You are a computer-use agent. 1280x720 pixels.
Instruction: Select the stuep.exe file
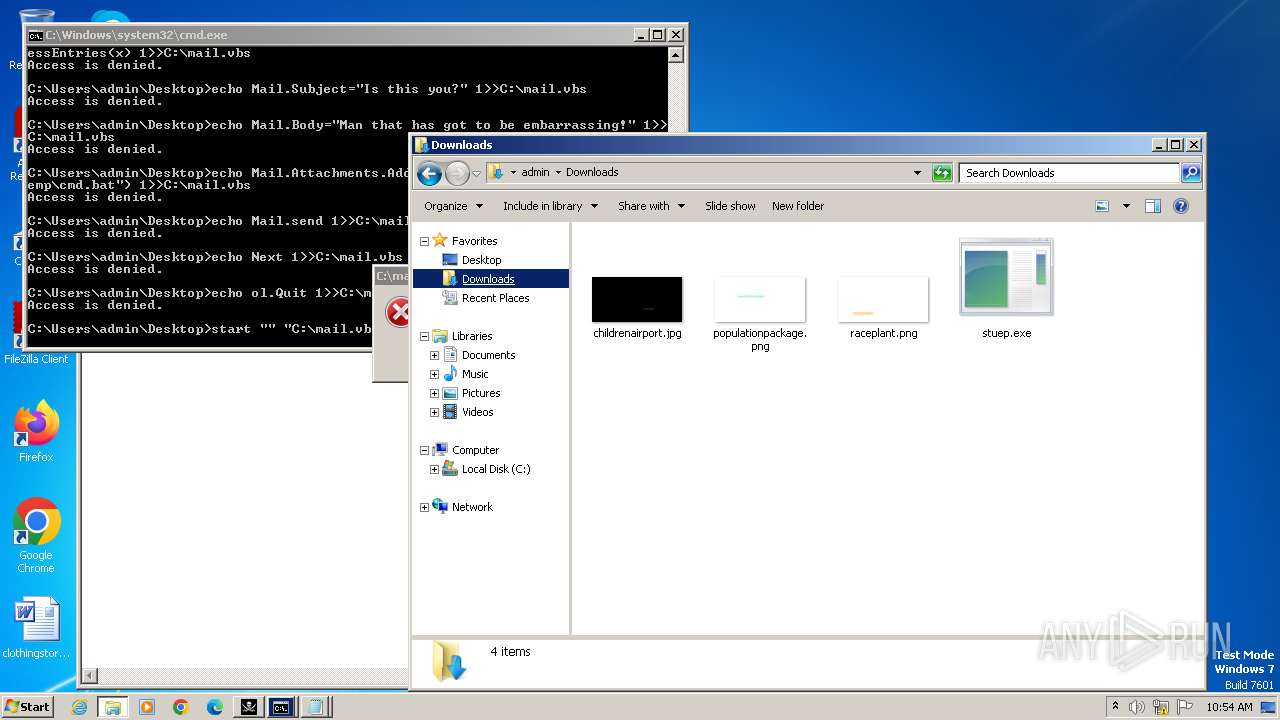[1006, 290]
